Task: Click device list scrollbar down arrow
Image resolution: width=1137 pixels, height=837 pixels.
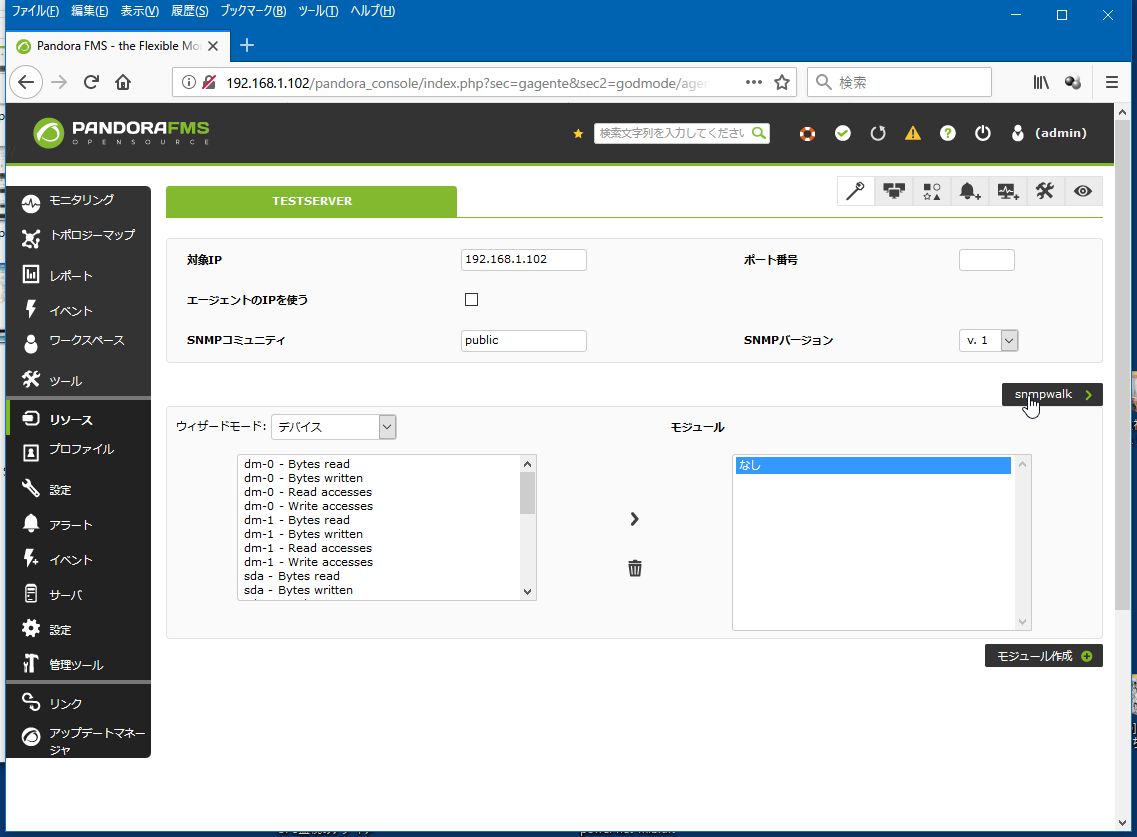Action: 528,592
